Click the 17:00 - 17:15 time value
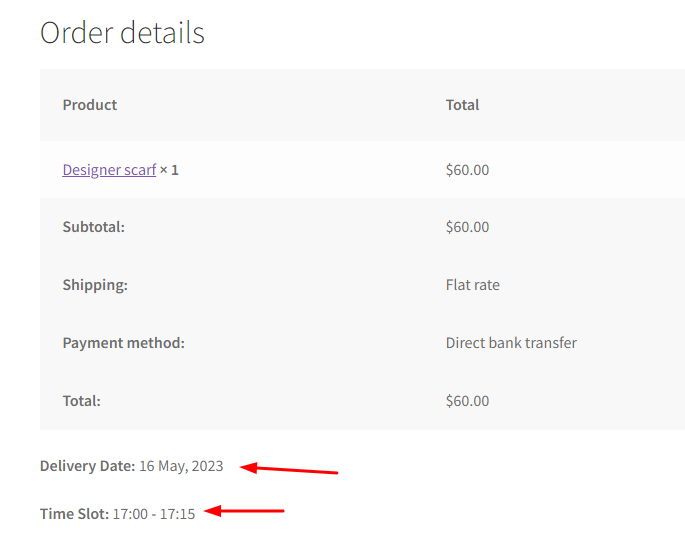Viewport: 685px width, 537px height. (153, 514)
